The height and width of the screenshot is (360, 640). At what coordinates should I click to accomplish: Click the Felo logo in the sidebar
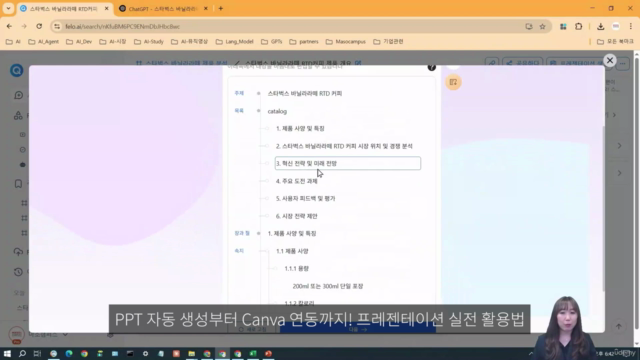pos(16,71)
